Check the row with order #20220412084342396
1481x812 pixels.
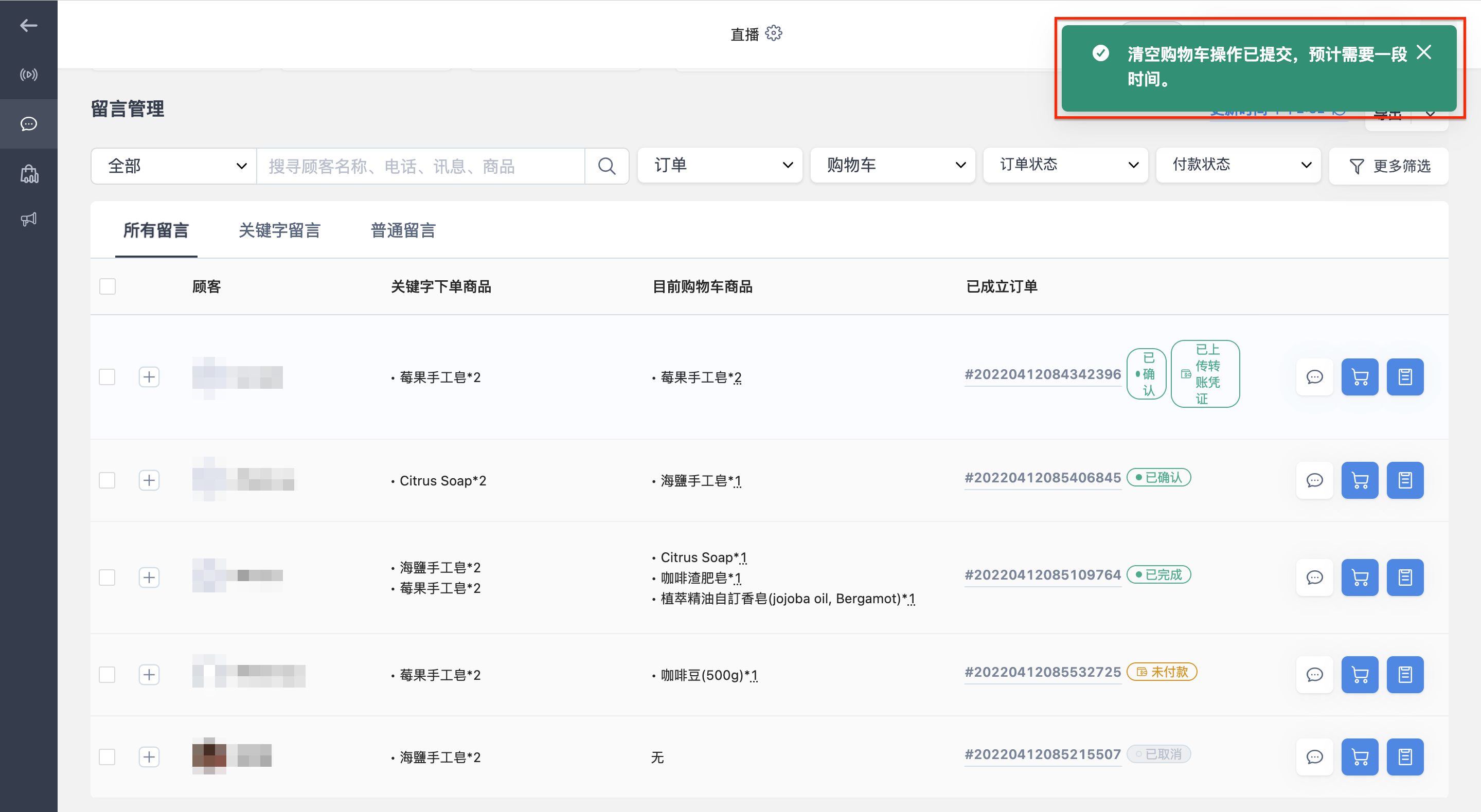[x=108, y=377]
